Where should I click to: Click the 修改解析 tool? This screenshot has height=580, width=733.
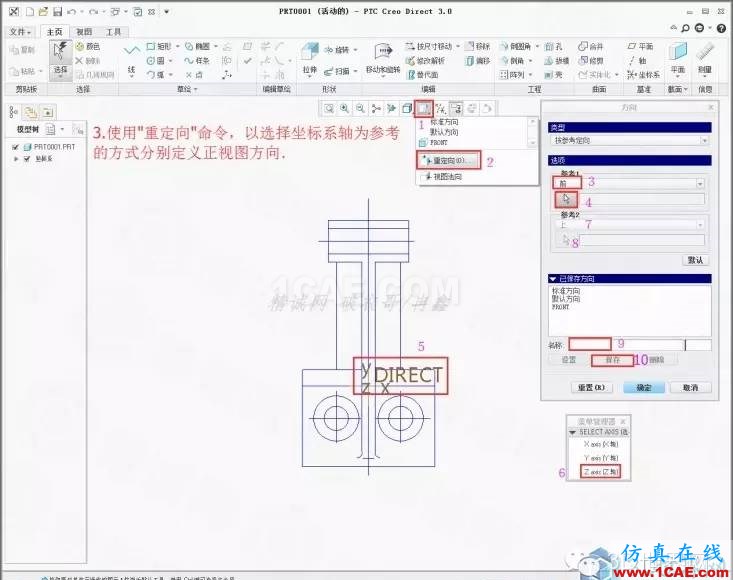point(425,61)
